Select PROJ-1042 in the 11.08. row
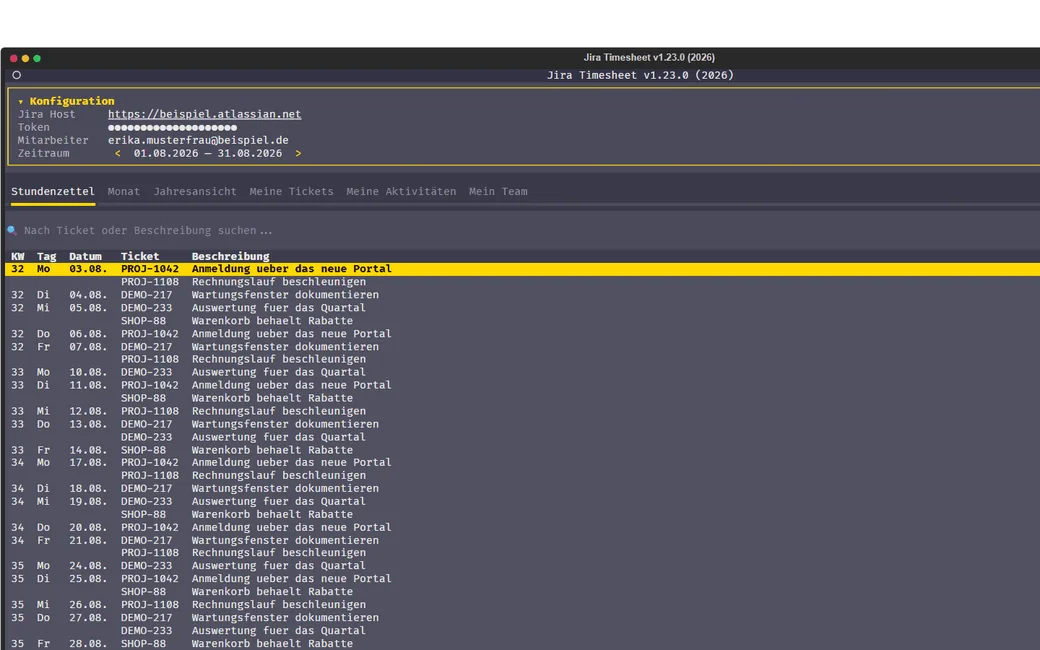This screenshot has height=650, width=1040. point(150,385)
